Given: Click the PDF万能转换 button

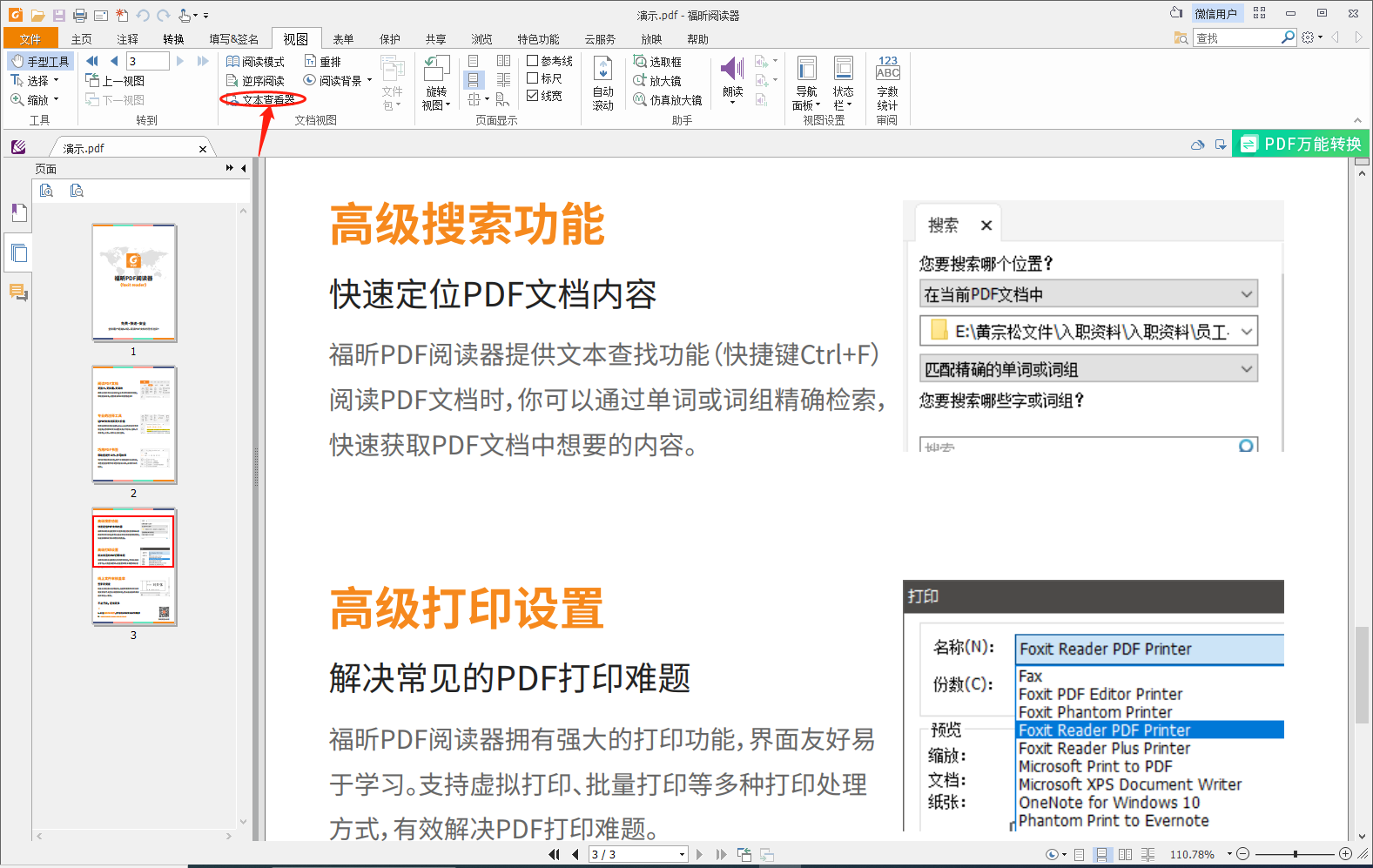Looking at the screenshot, I should click(x=1302, y=144).
